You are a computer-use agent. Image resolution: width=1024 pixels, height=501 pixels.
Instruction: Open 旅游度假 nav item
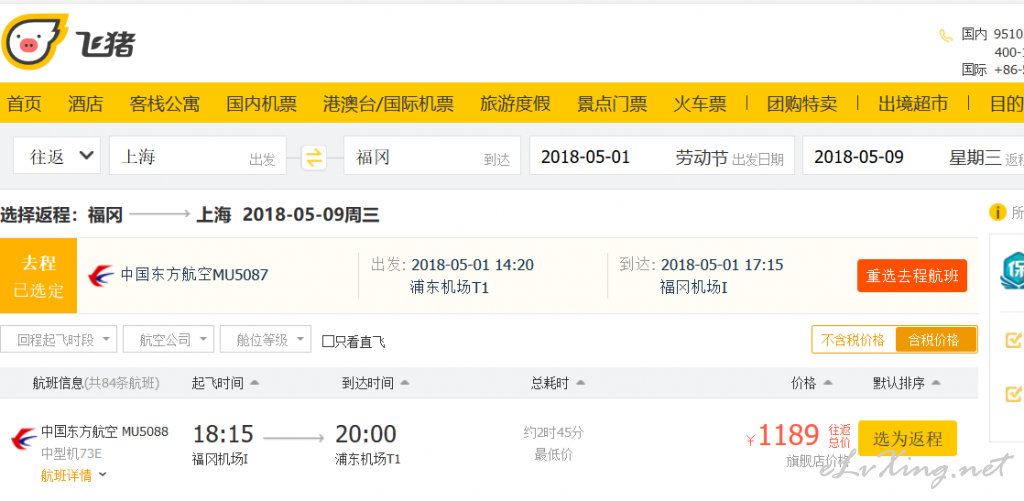515,104
